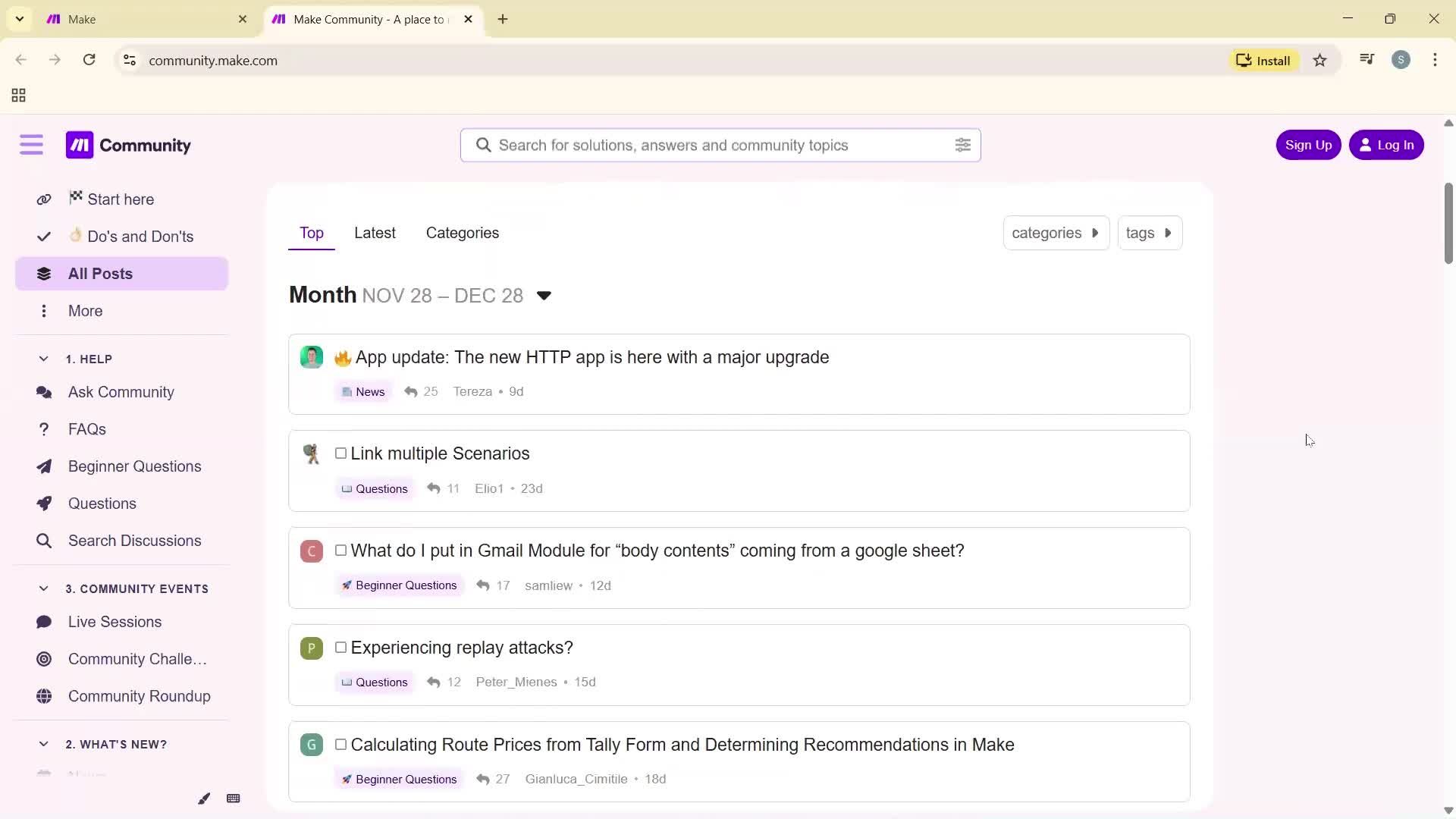Image resolution: width=1456 pixels, height=819 pixels.
Task: Click the browser profile avatar icon
Action: [x=1401, y=59]
